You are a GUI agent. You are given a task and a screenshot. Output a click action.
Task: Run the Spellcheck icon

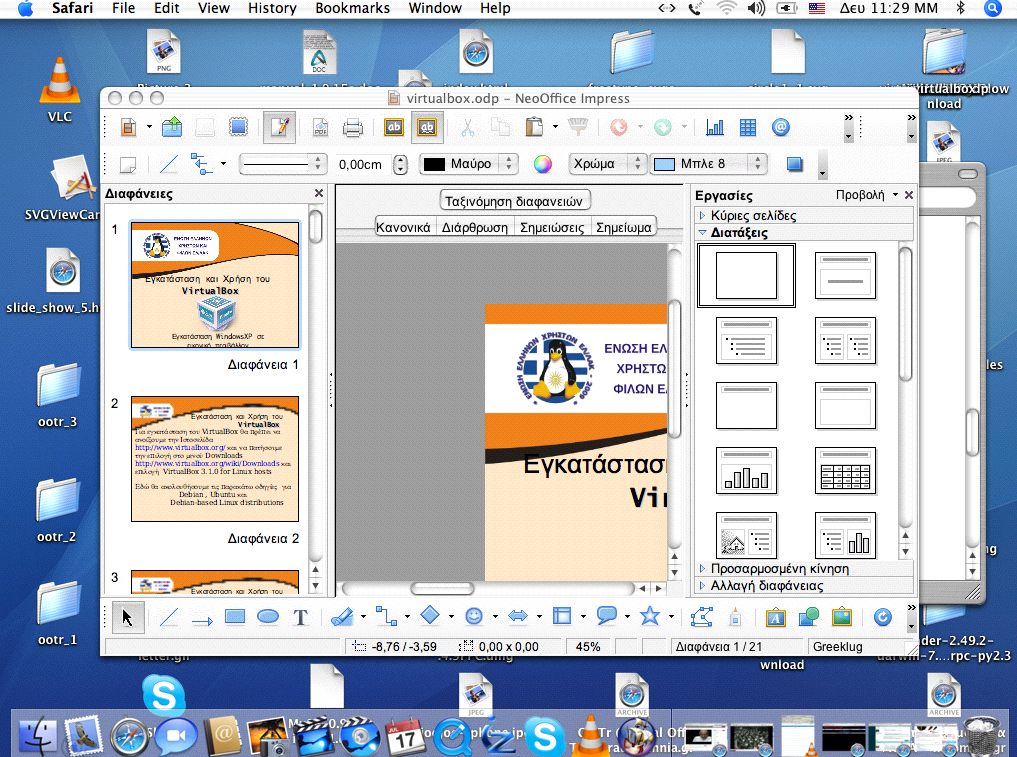394,127
